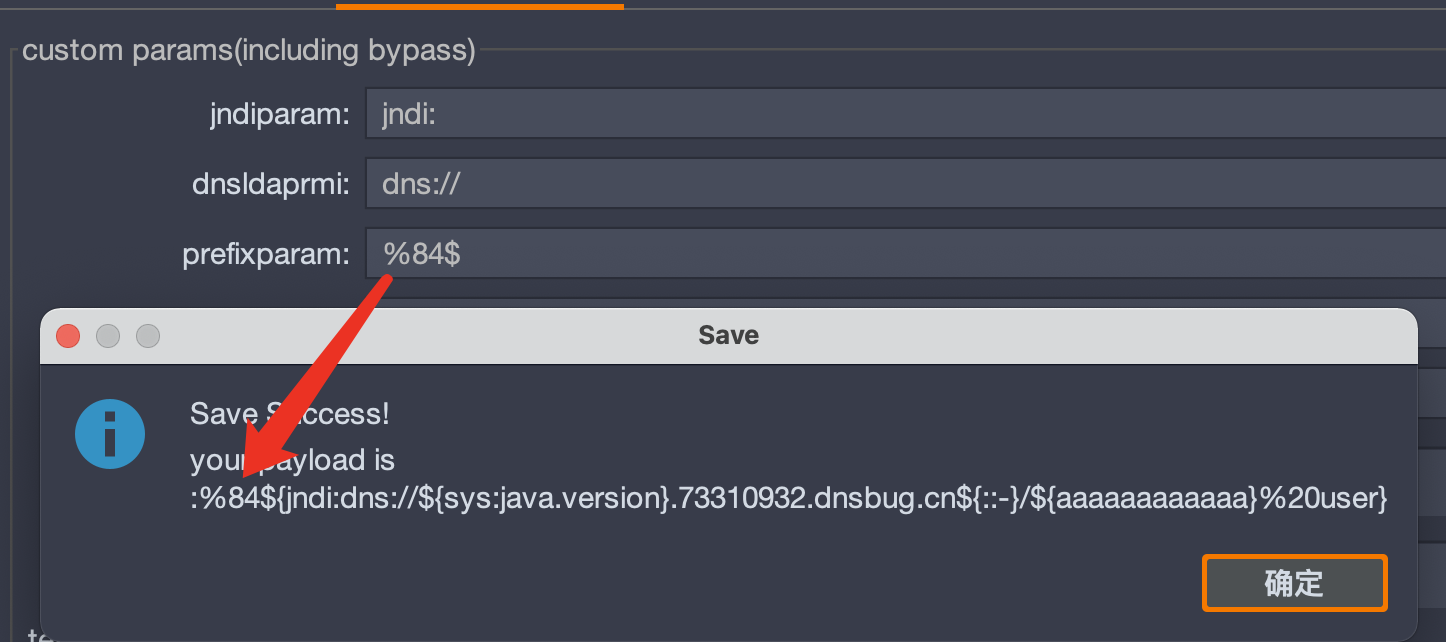Click the prefixparam label
This screenshot has width=1446, height=642.
(x=266, y=255)
